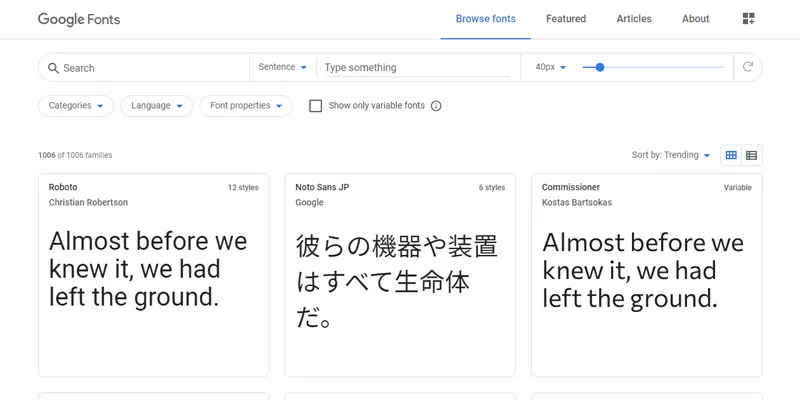This screenshot has width=800, height=400.
Task: Click the Google Fonts logo
Action: tap(87, 19)
